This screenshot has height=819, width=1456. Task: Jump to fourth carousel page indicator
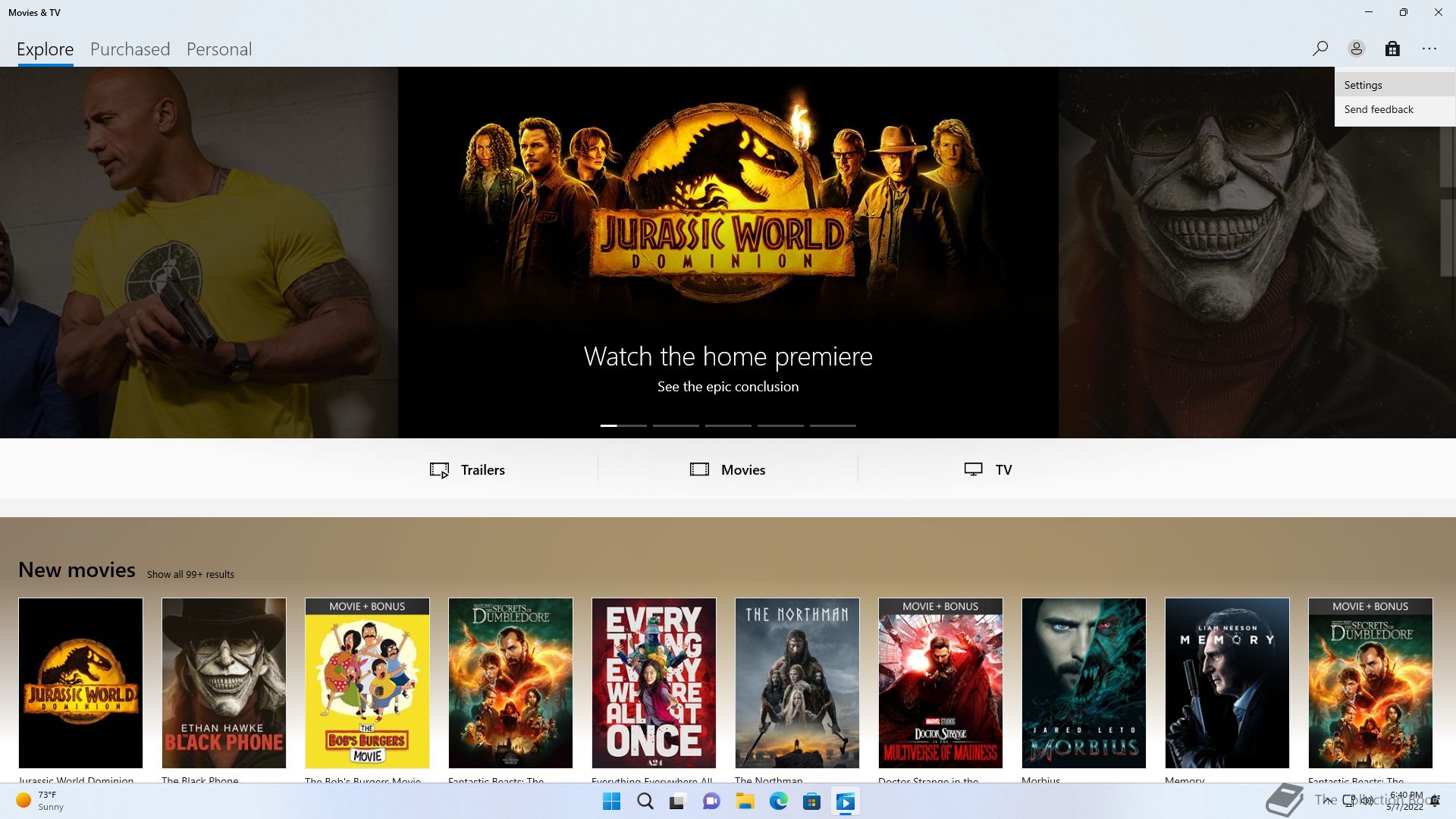tap(780, 425)
